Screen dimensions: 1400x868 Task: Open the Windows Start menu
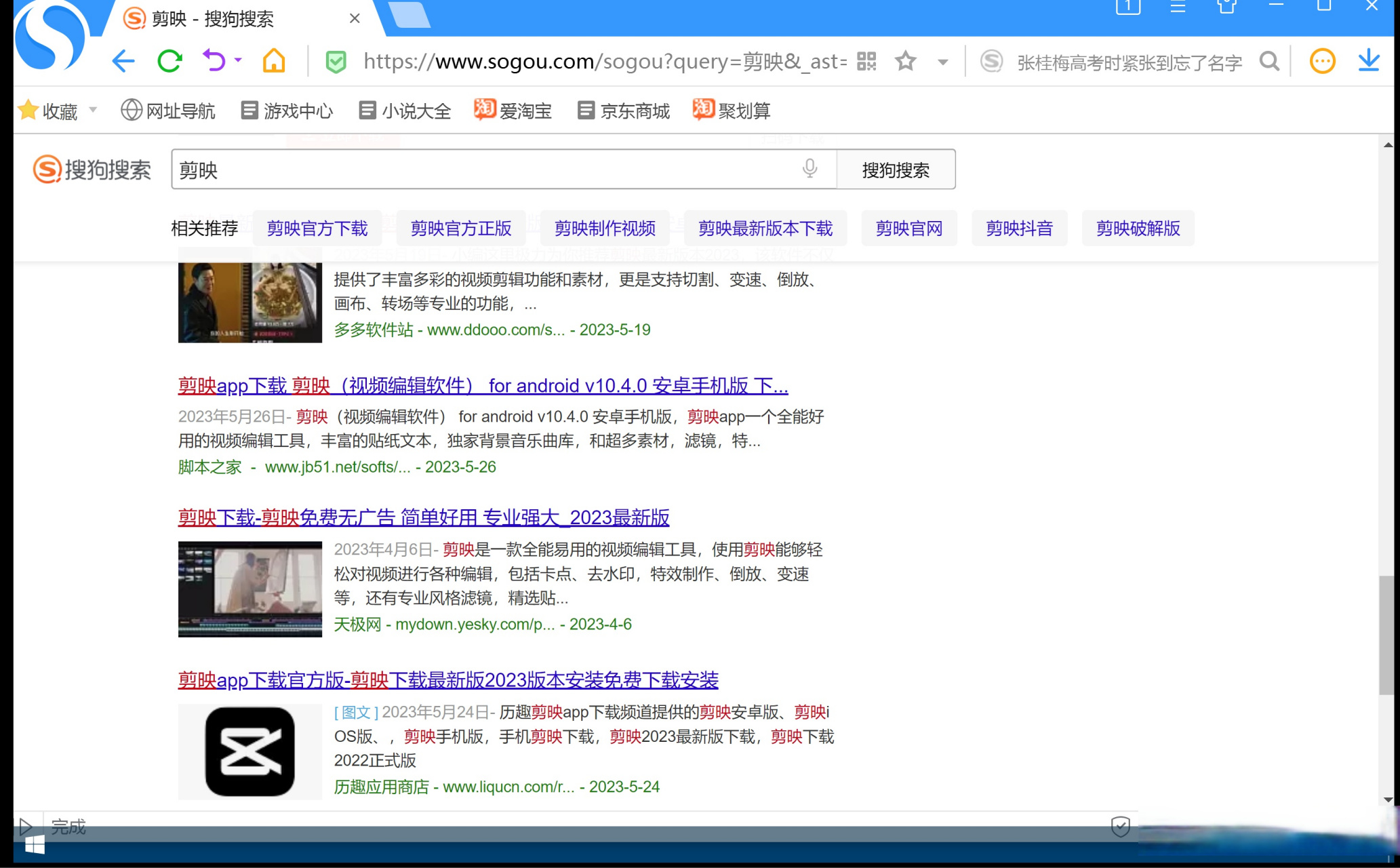pyautogui.click(x=35, y=845)
